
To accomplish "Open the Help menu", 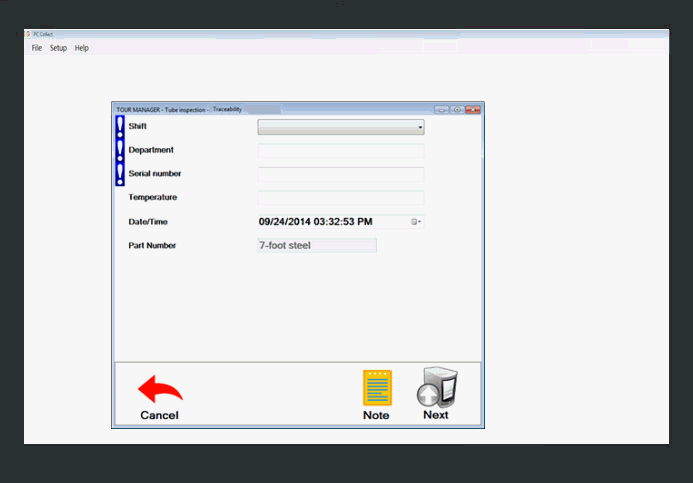I will pos(82,48).
